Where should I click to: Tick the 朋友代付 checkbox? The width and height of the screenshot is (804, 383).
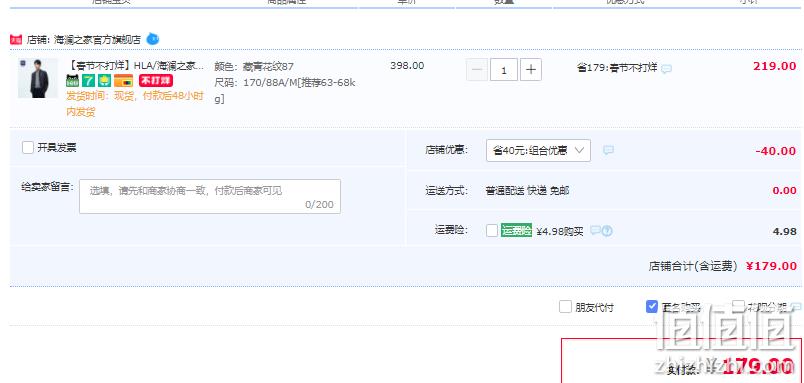click(x=565, y=307)
